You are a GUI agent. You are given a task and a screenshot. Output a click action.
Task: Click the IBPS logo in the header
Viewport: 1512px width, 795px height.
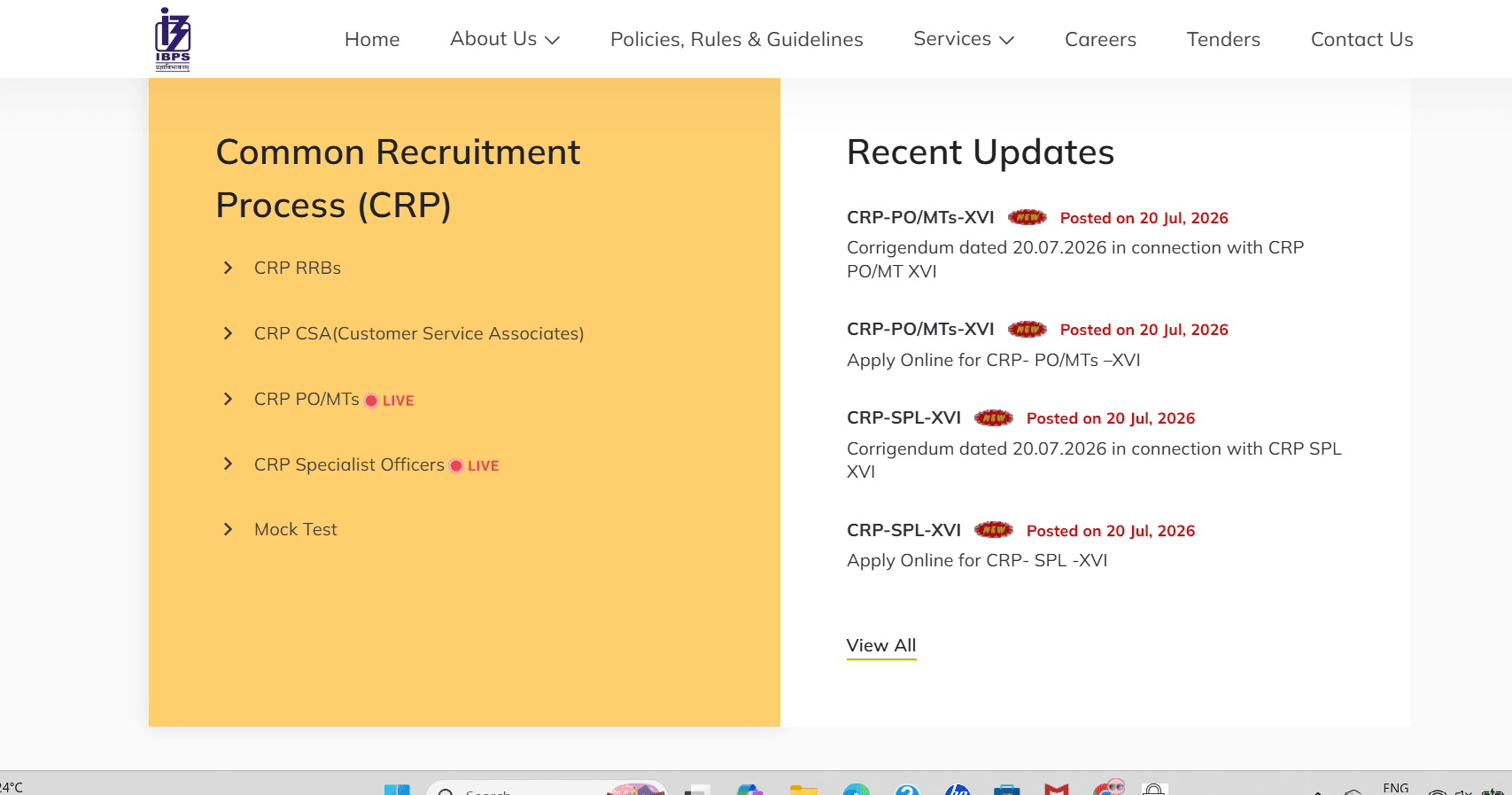pos(173,39)
